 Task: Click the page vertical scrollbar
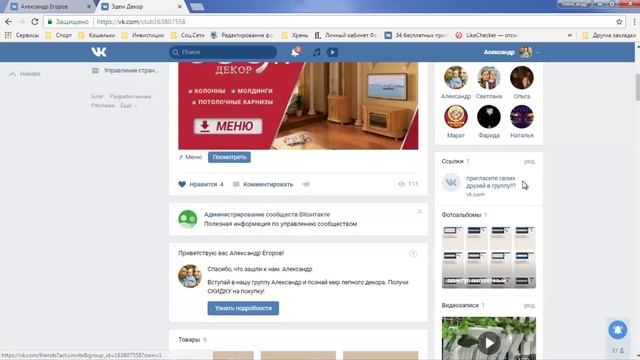[x=638, y=87]
